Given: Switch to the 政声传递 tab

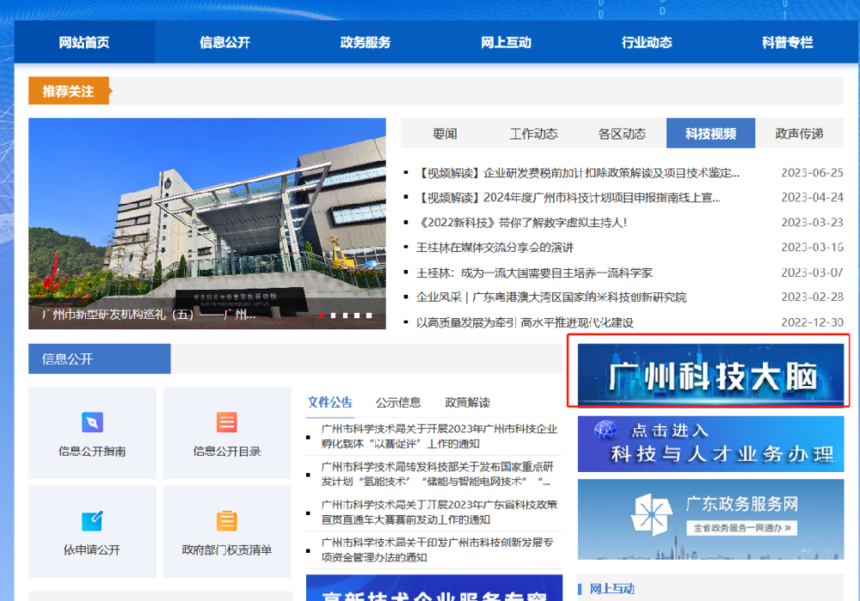Looking at the screenshot, I should pos(799,133).
